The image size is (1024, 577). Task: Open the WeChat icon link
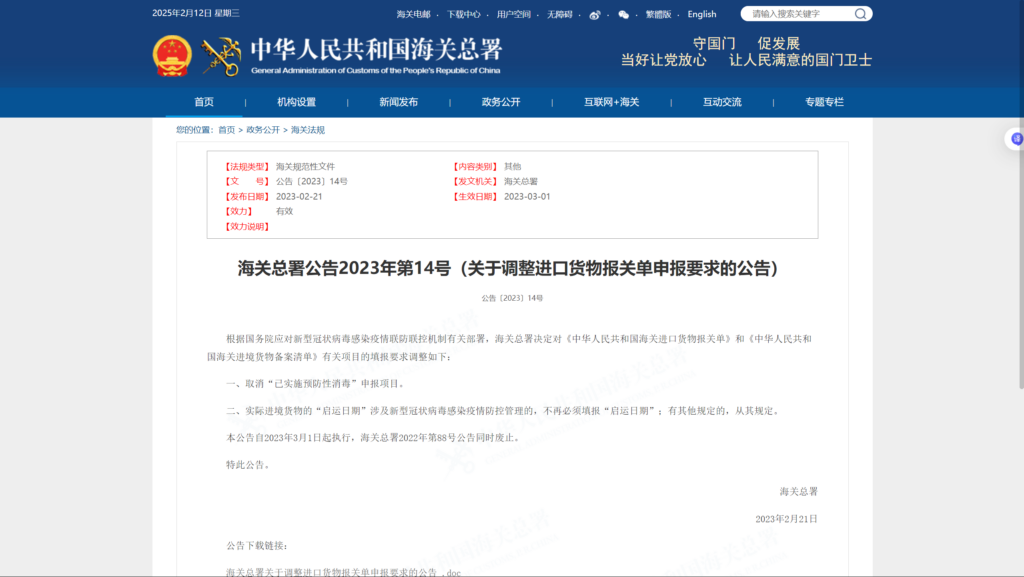(x=624, y=14)
